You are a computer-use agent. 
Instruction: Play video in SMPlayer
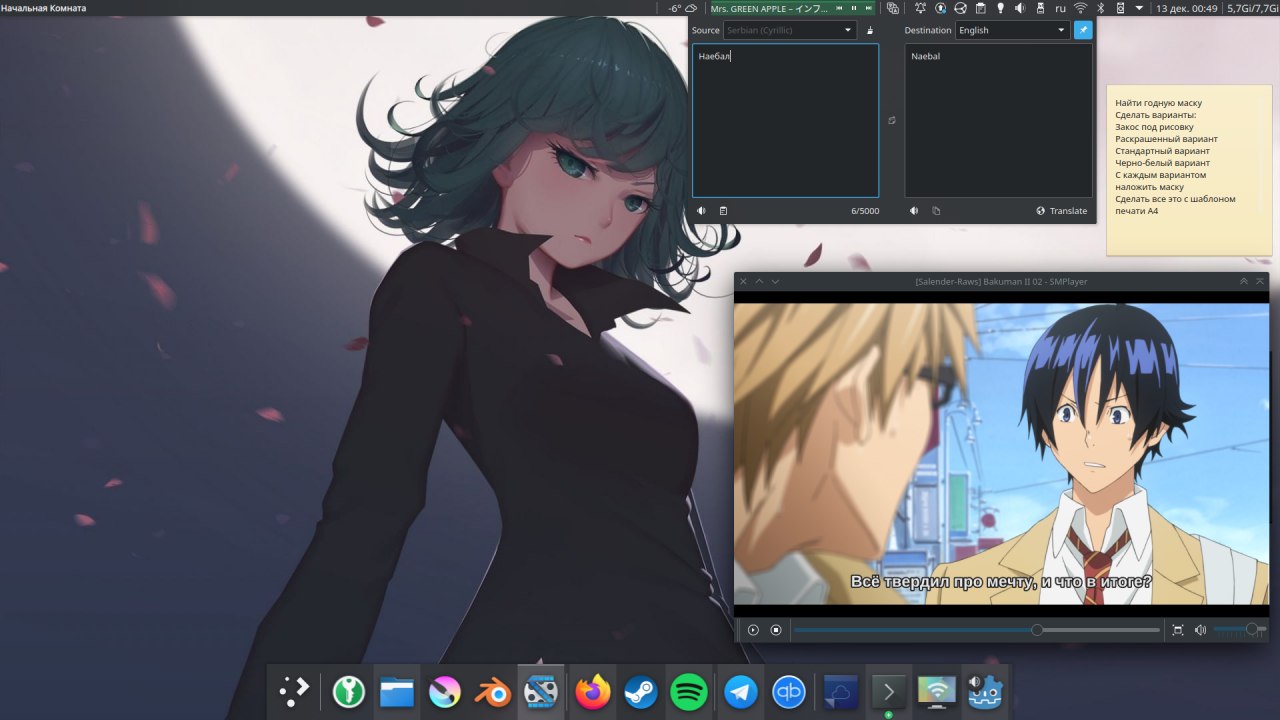(753, 630)
